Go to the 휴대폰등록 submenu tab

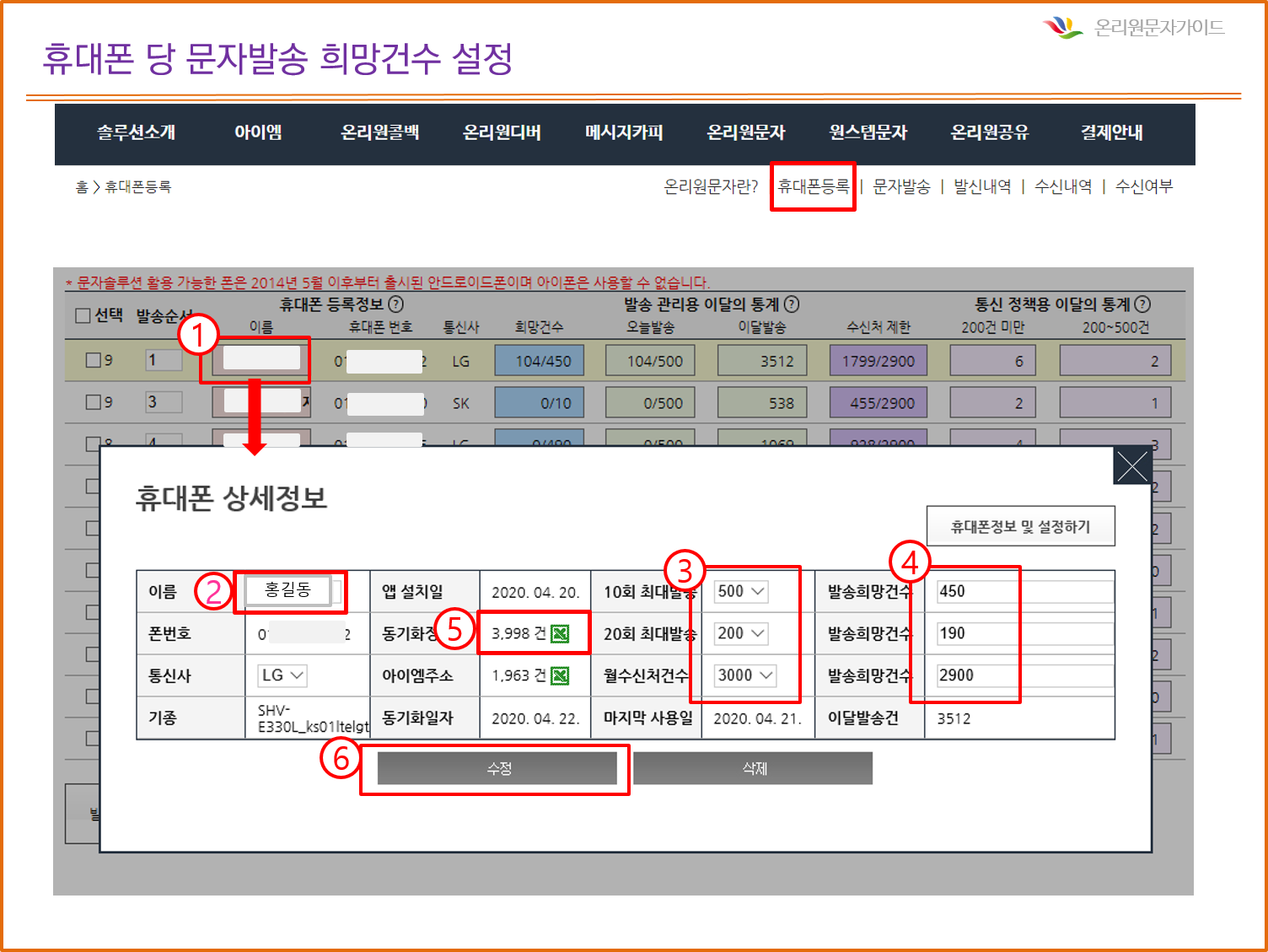tap(813, 186)
